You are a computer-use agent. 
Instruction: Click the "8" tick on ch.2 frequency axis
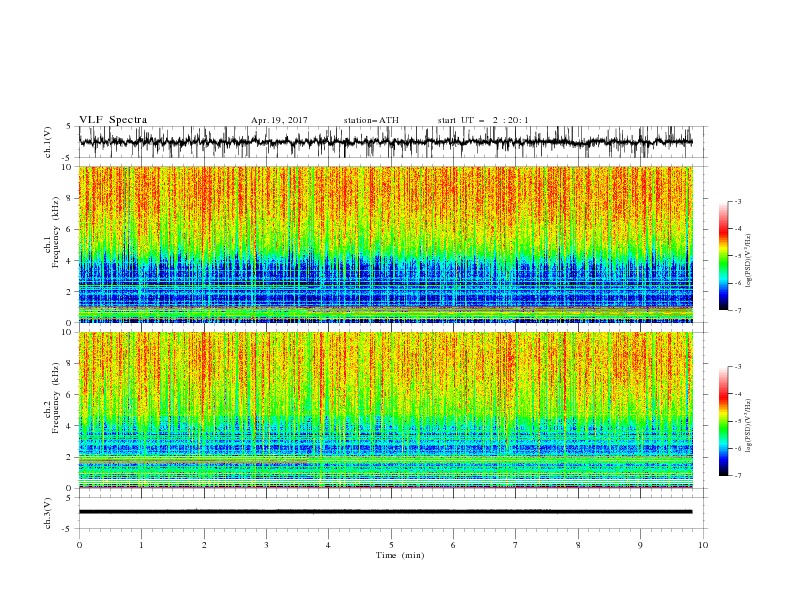point(70,364)
